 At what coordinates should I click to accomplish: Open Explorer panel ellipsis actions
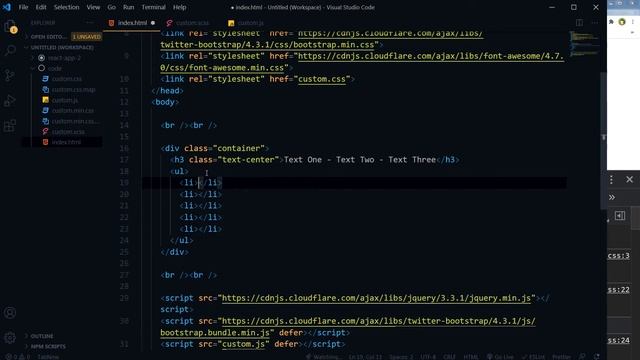(x=90, y=23)
